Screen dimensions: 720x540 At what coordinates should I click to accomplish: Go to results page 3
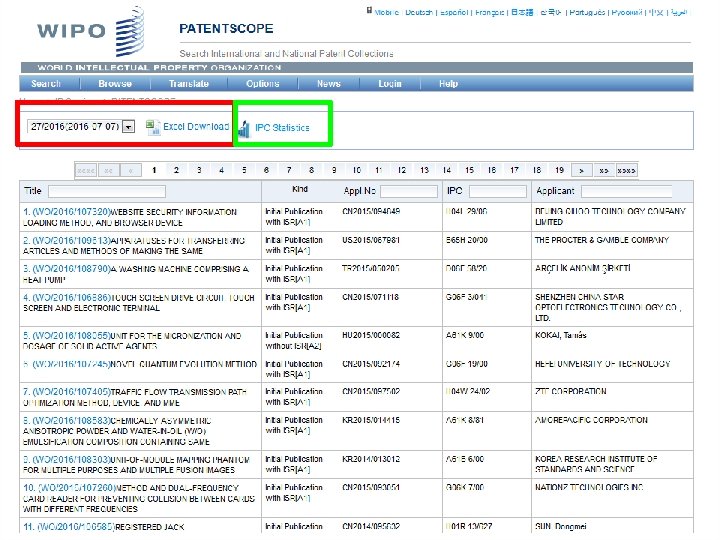[199, 170]
